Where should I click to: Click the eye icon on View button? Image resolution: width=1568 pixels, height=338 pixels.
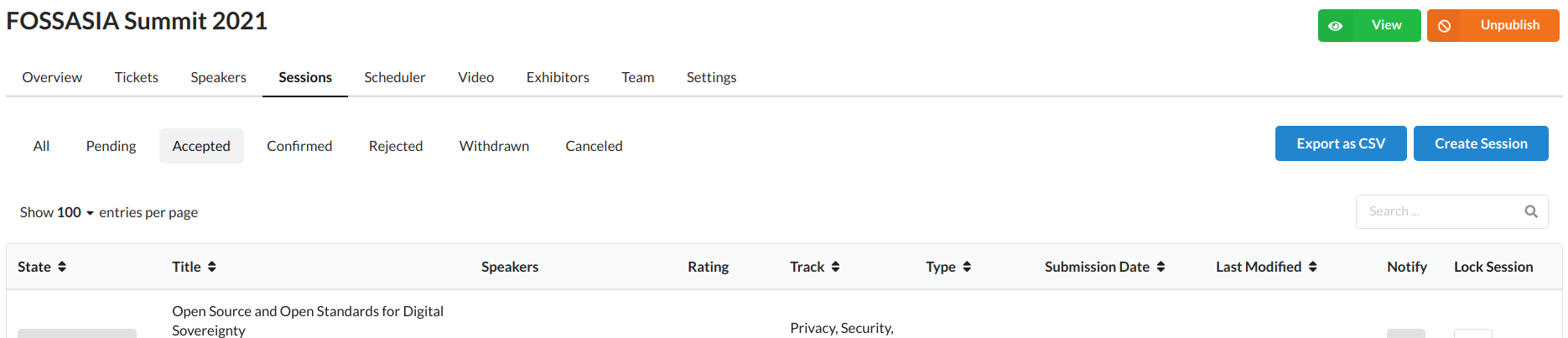click(1336, 26)
